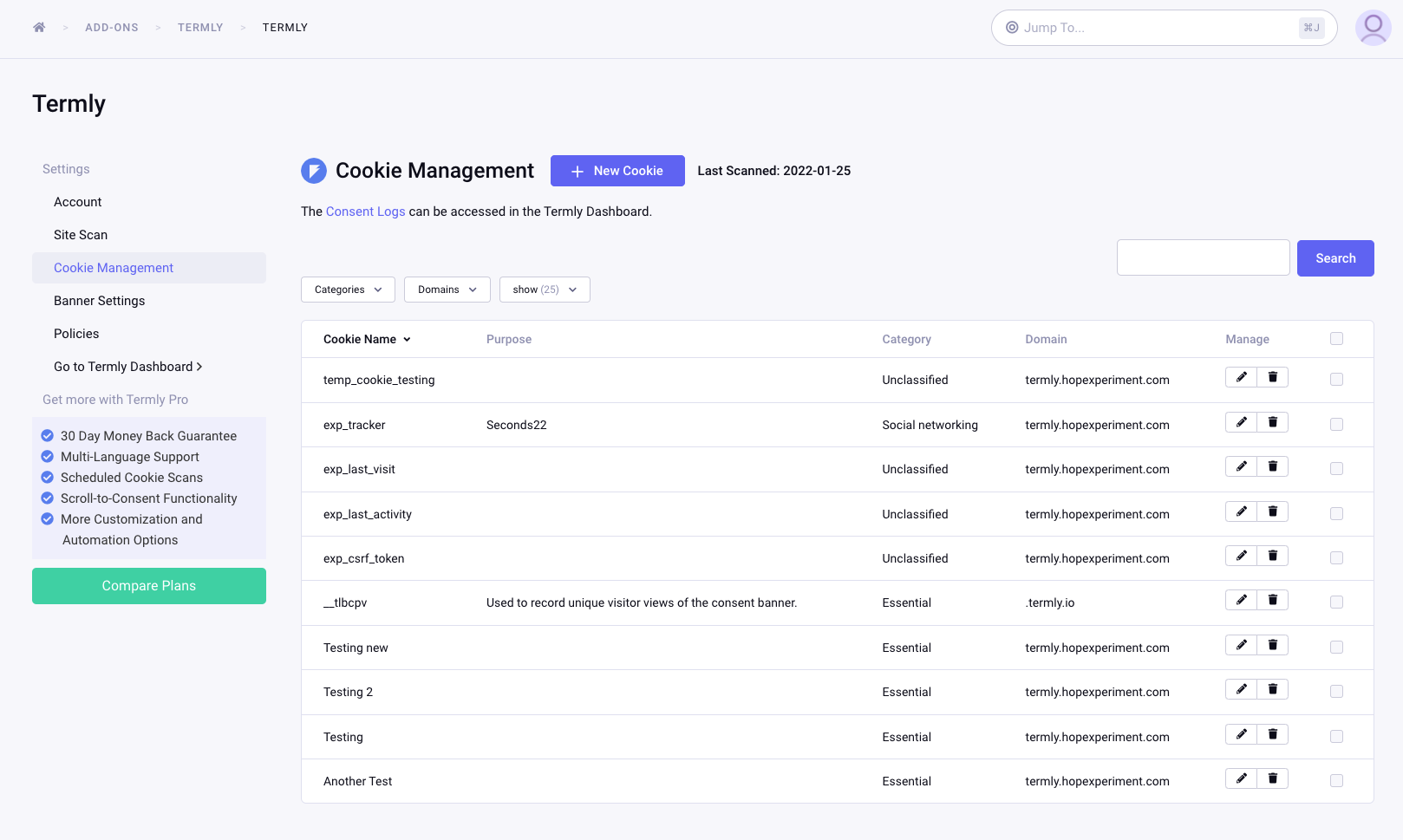Screen dimensions: 1403x840
Task: Check the exp_last_visit row checkbox
Action: pyautogui.click(x=1336, y=469)
